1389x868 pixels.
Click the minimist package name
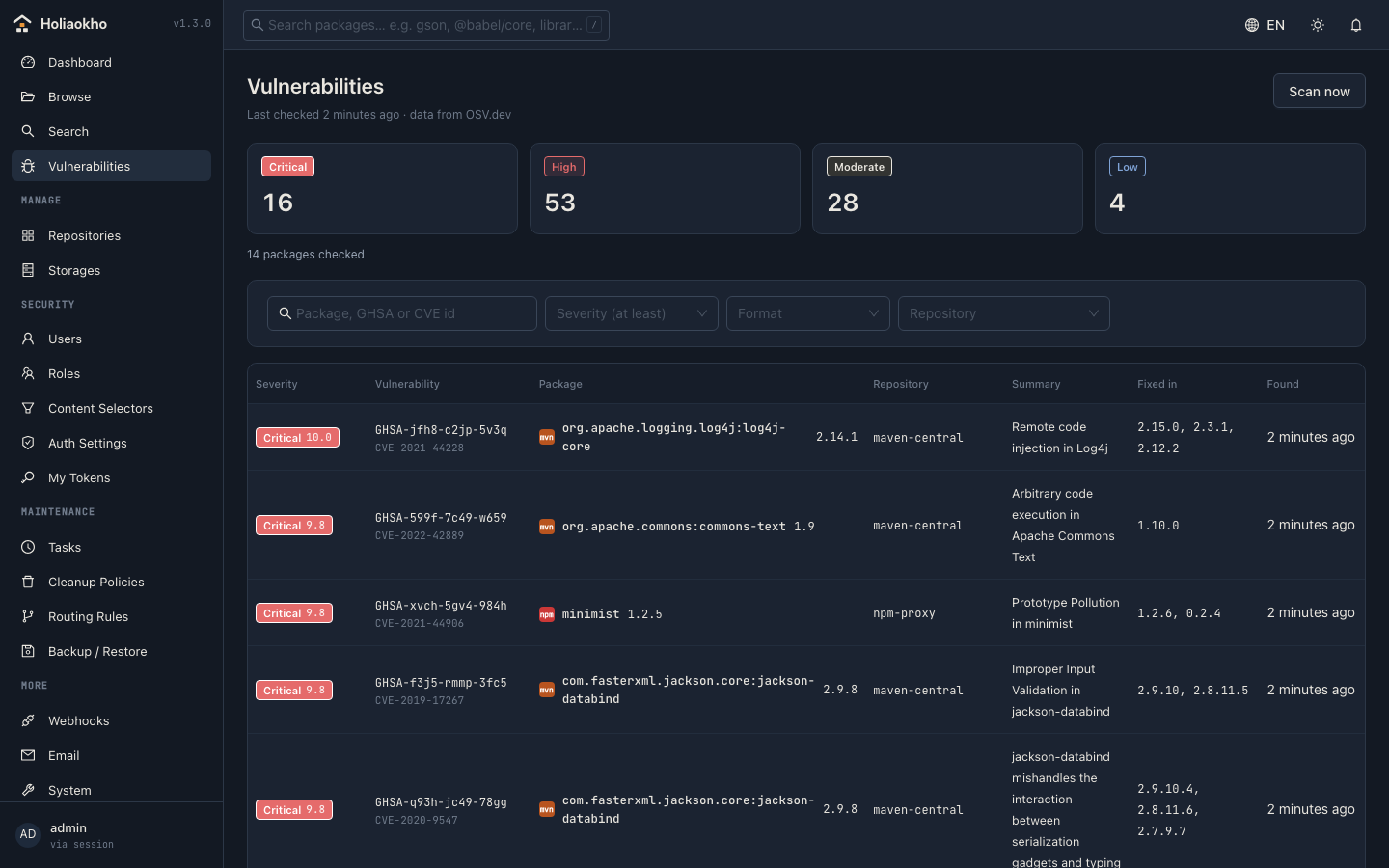pyautogui.click(x=590, y=613)
